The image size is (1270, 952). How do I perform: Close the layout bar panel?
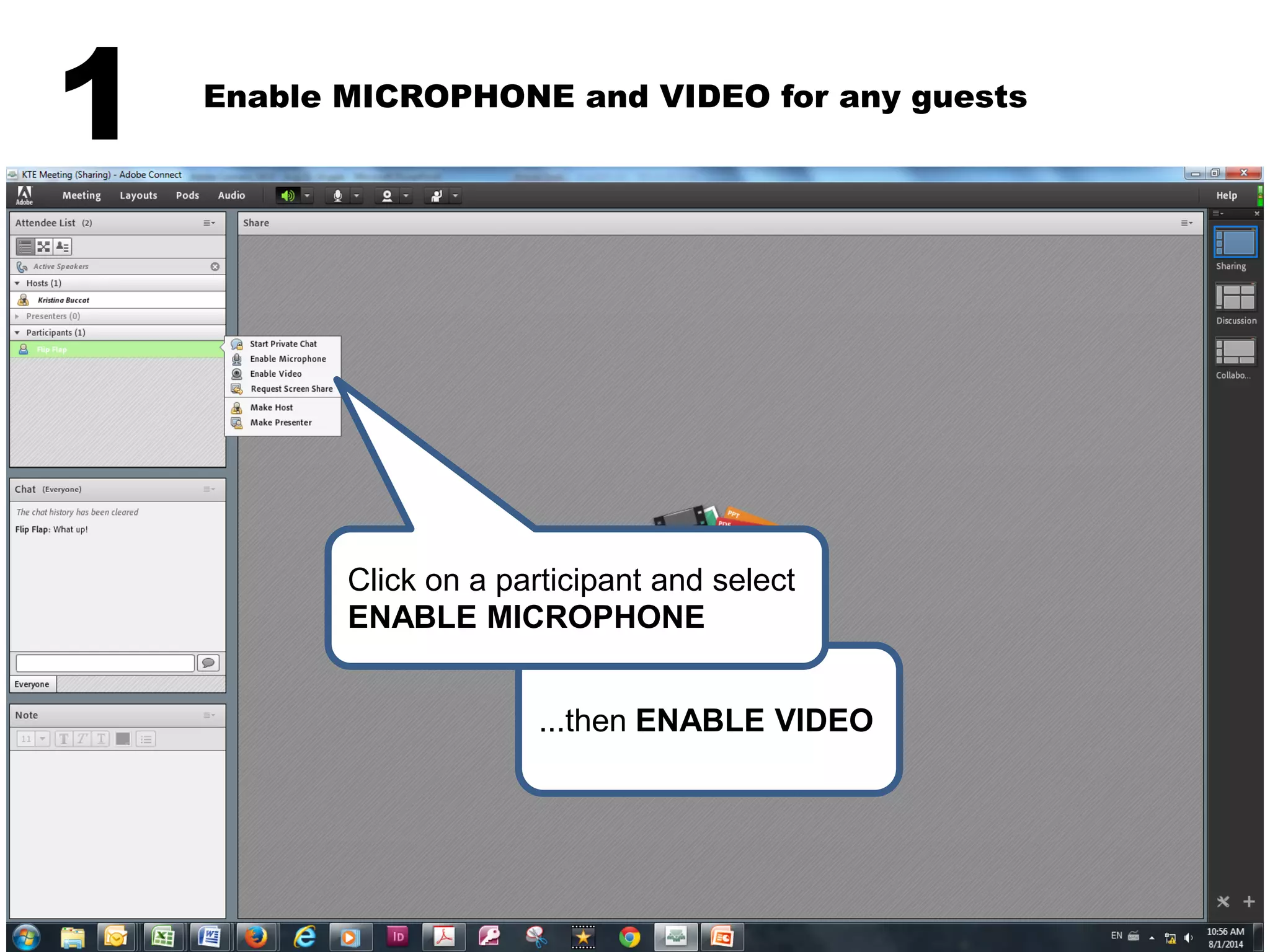(1257, 214)
